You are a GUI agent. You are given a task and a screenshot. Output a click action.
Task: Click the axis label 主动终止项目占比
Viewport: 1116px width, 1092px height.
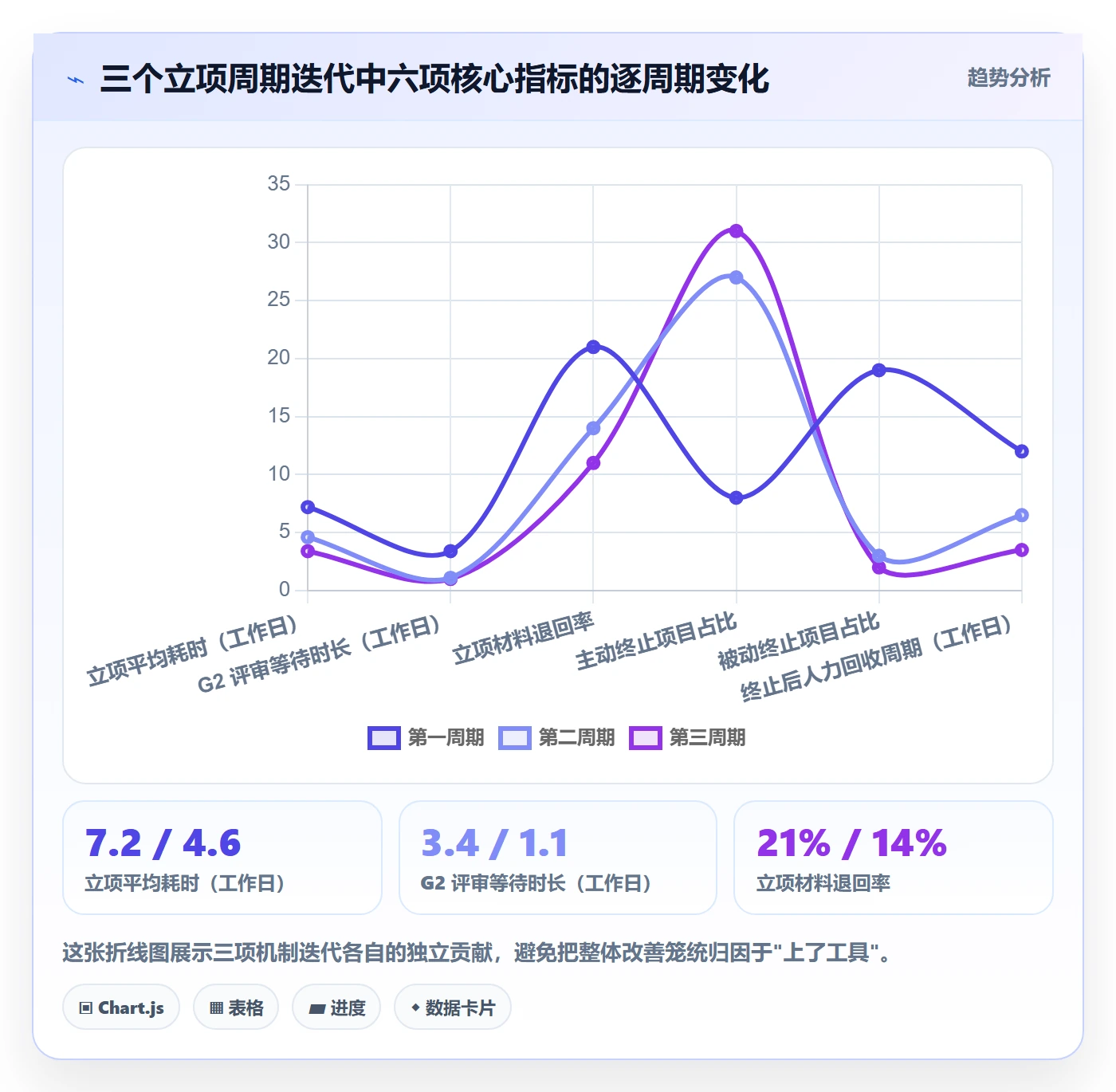[x=656, y=641]
